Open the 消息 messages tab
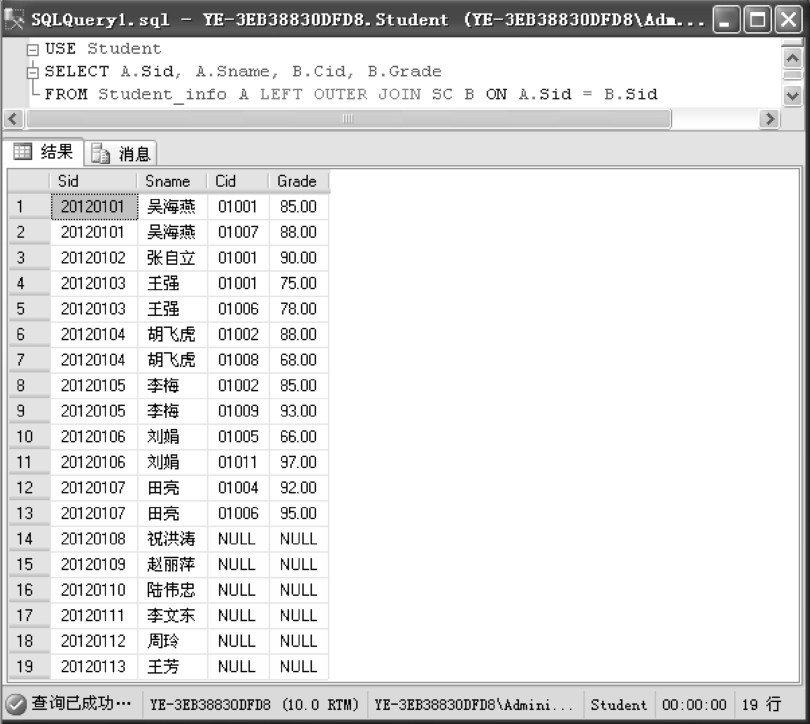The height and width of the screenshot is (724, 810). (120, 153)
